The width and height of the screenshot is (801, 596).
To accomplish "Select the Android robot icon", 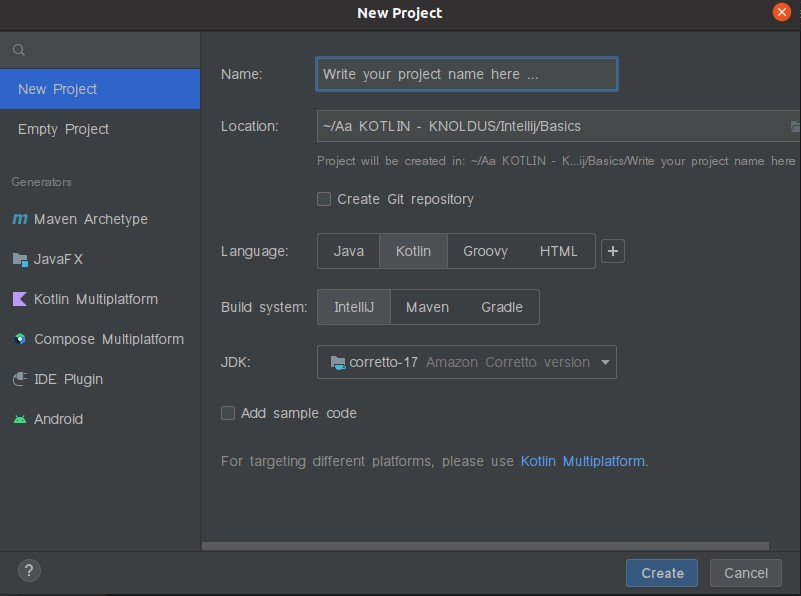I will 20,419.
